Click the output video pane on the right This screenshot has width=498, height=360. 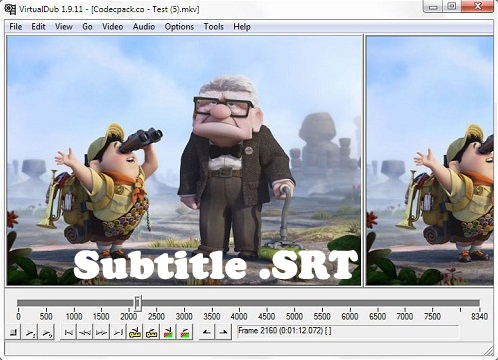pyautogui.click(x=430, y=160)
